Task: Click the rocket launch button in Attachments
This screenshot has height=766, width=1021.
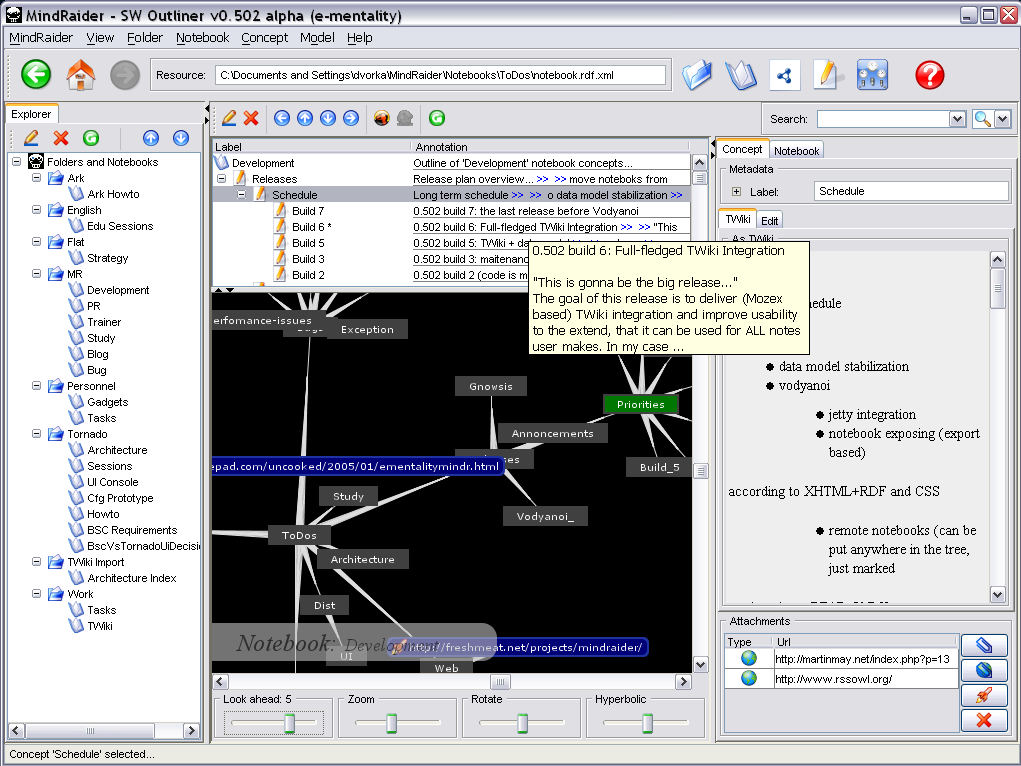Action: pyautogui.click(x=984, y=695)
